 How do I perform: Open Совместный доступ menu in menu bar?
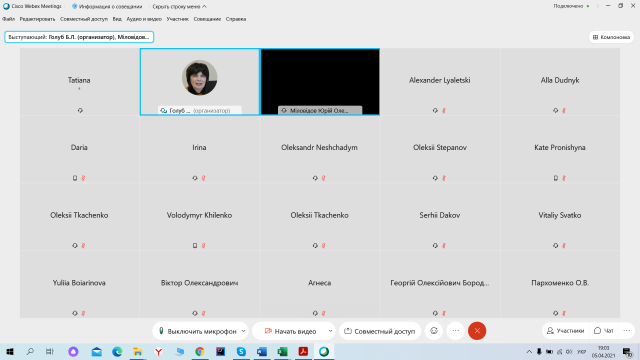pos(84,19)
